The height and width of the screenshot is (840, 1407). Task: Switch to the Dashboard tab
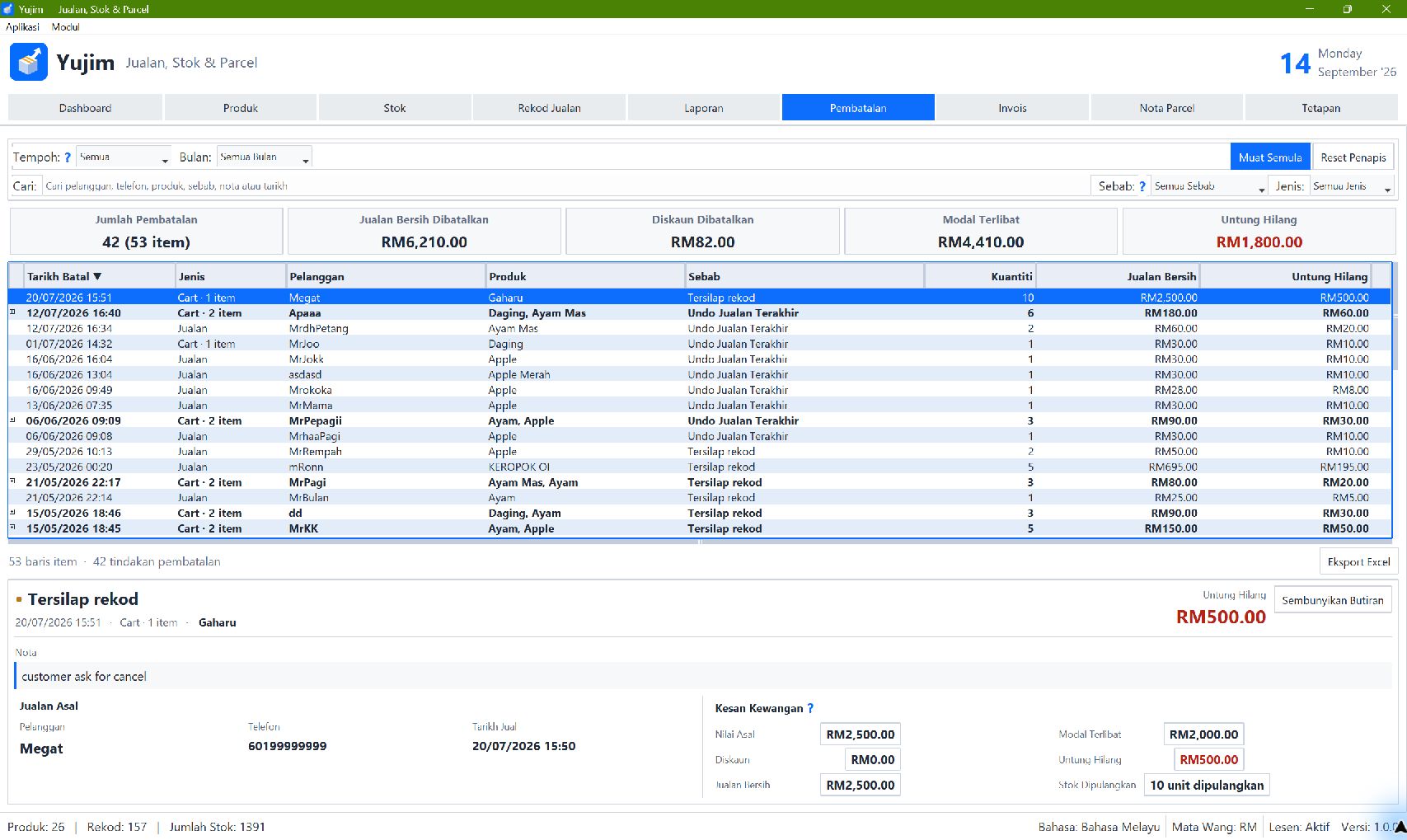(85, 108)
